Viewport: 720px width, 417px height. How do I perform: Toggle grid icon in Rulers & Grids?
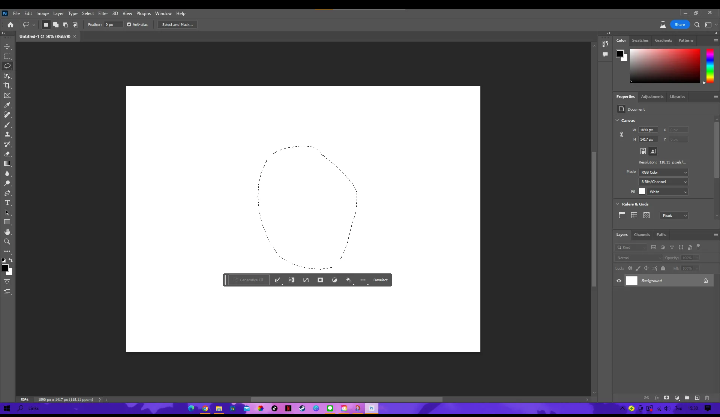634,215
